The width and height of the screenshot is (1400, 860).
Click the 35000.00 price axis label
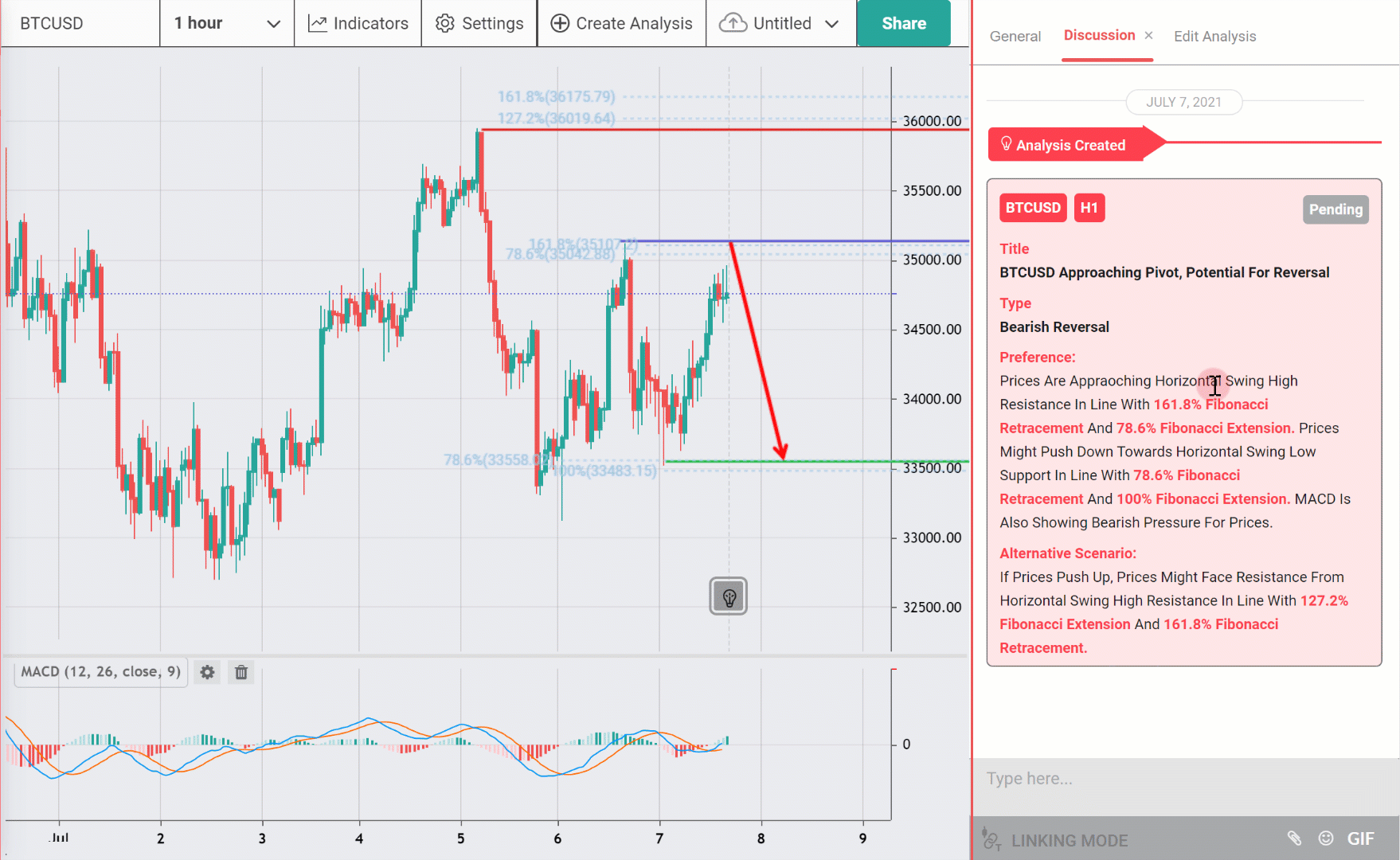(932, 260)
